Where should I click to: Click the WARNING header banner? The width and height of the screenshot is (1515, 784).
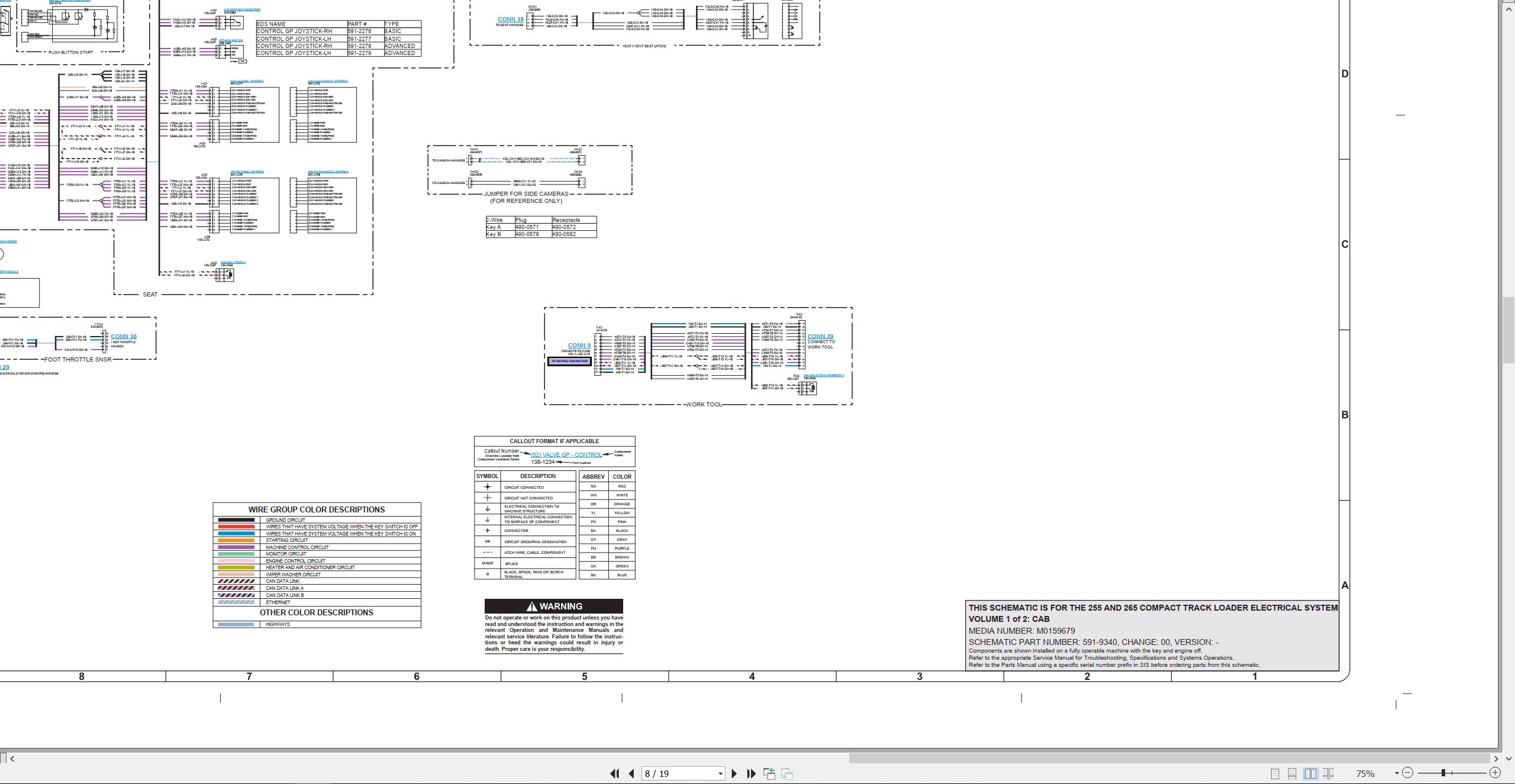coord(554,606)
